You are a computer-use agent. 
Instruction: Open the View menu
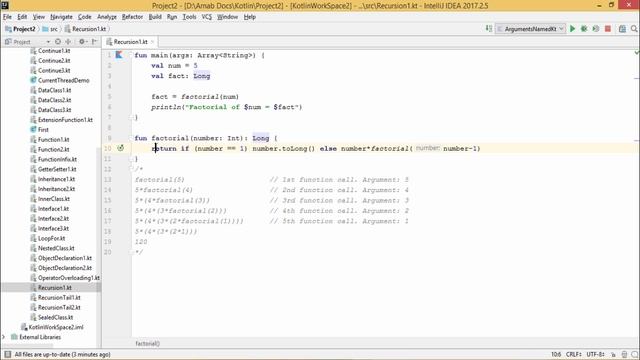(39, 17)
